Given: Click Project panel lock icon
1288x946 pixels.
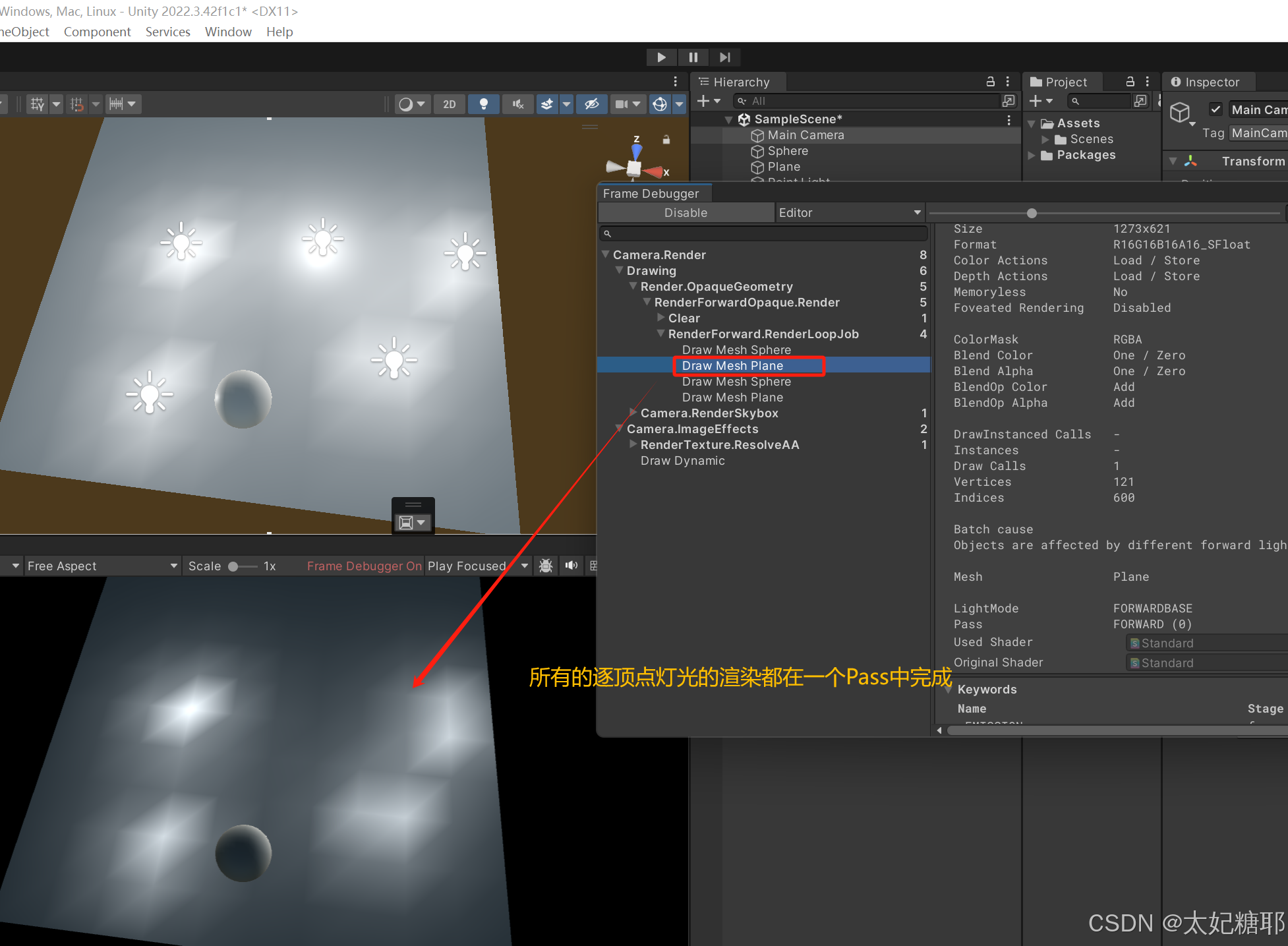Looking at the screenshot, I should (1130, 81).
